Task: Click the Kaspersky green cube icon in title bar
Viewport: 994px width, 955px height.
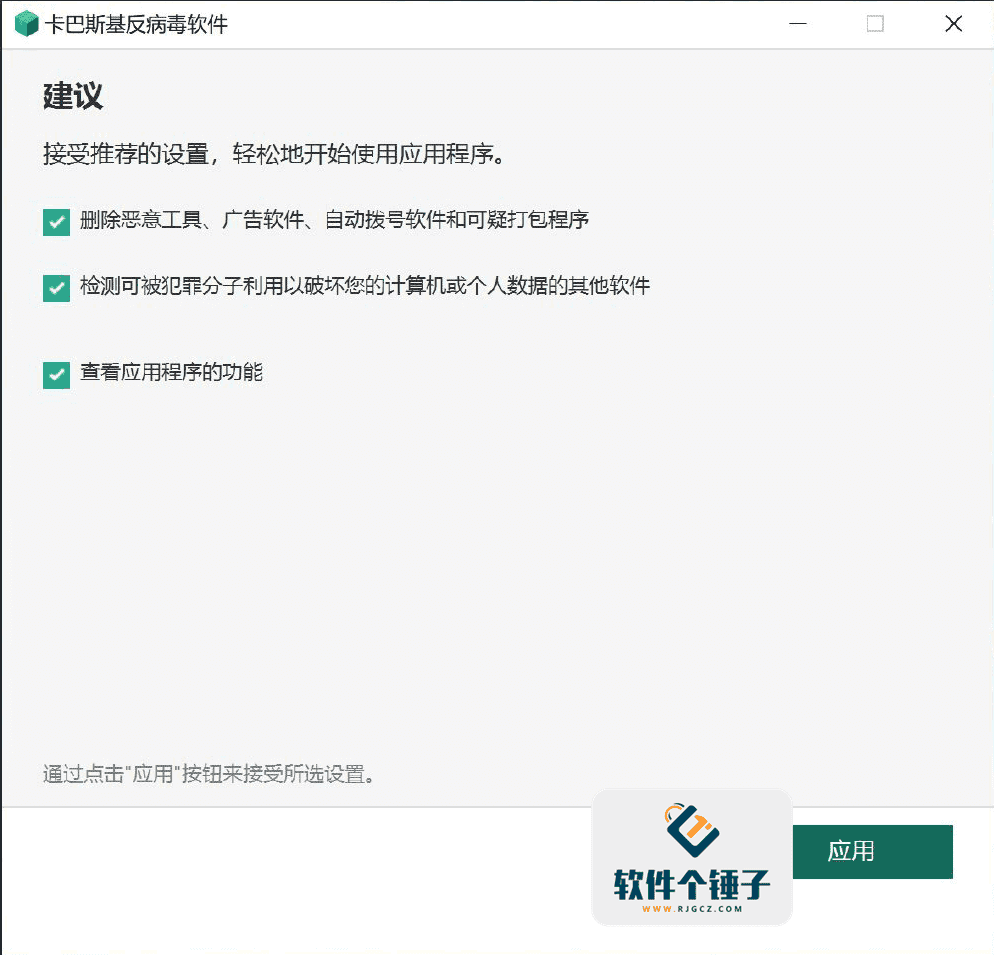Action: click(26, 24)
